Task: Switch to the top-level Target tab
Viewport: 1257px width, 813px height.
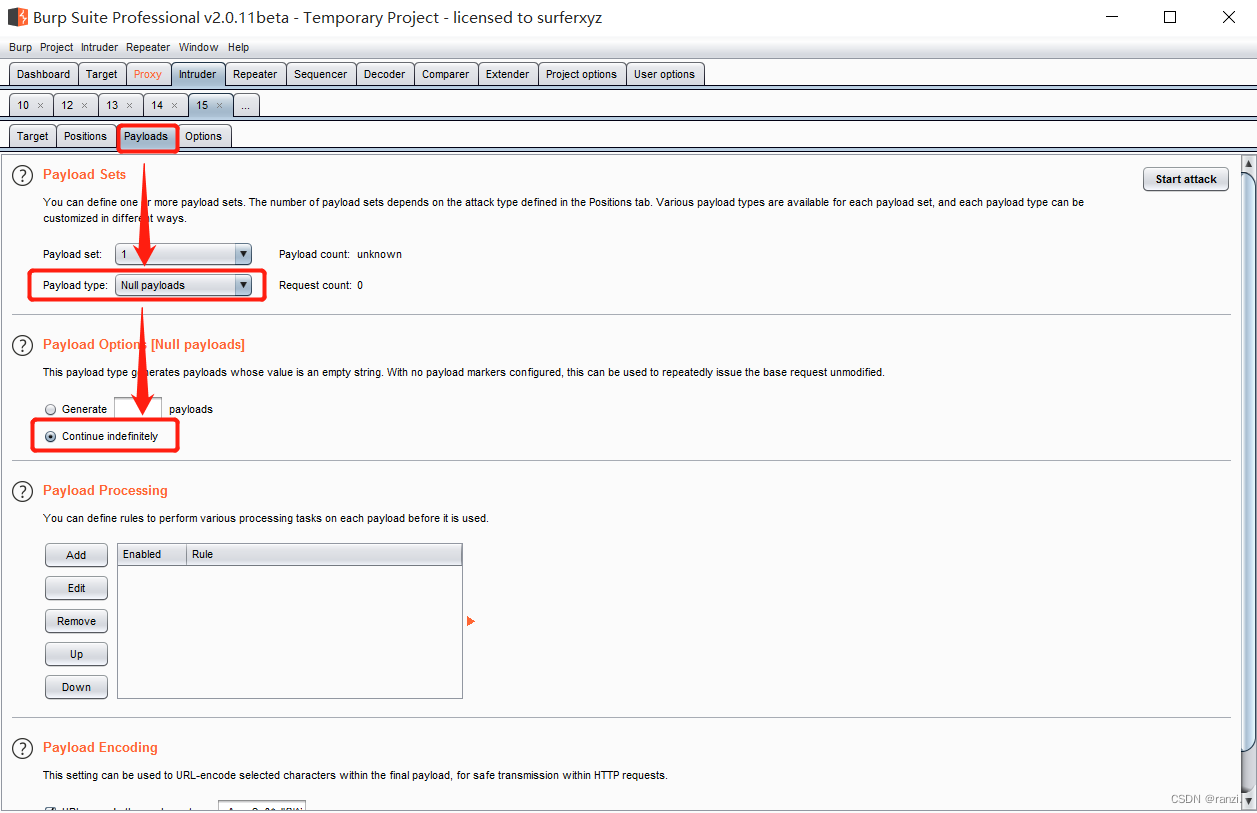Action: point(101,74)
